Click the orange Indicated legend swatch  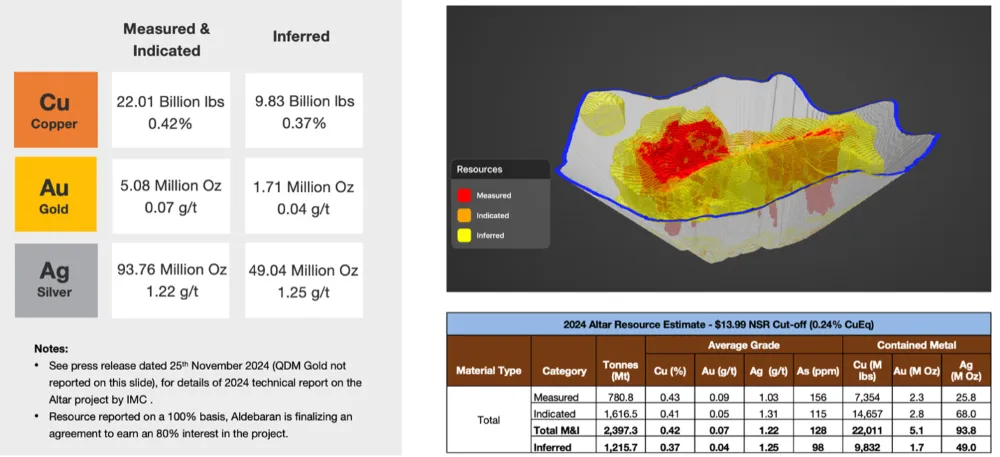[465, 216]
